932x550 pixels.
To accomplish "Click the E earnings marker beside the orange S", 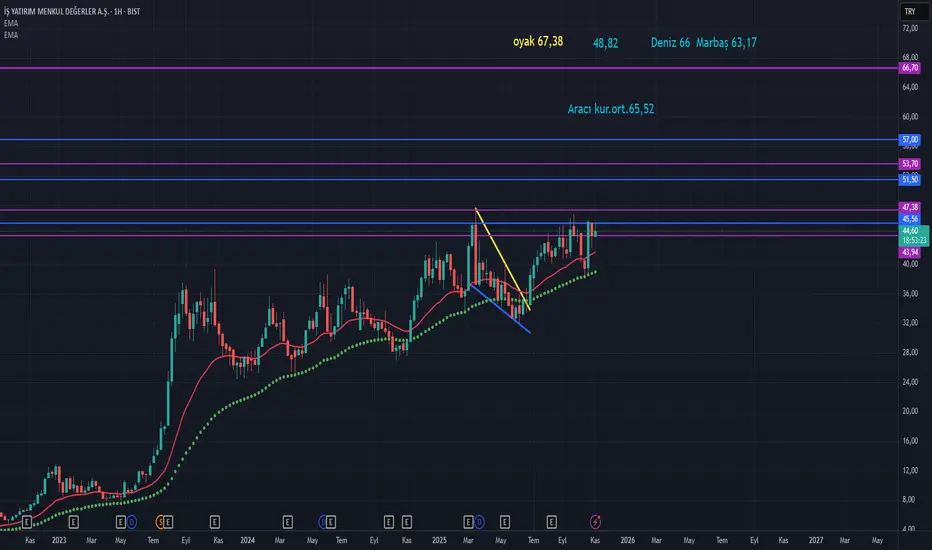I will click(170, 521).
